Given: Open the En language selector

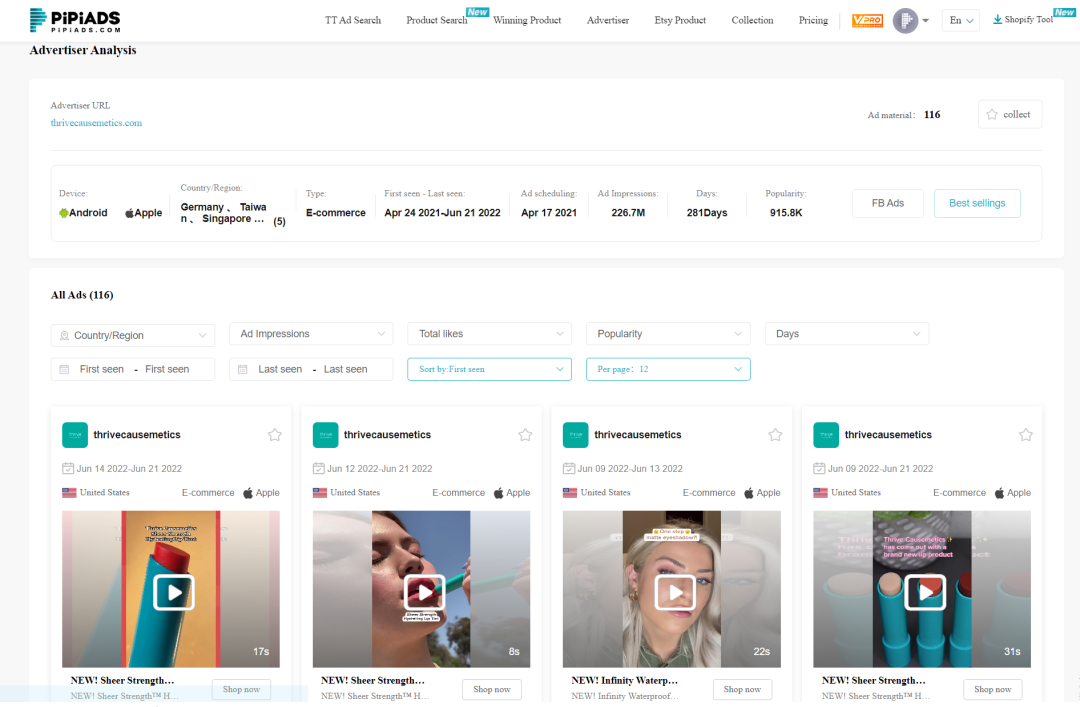Looking at the screenshot, I should click(960, 20).
